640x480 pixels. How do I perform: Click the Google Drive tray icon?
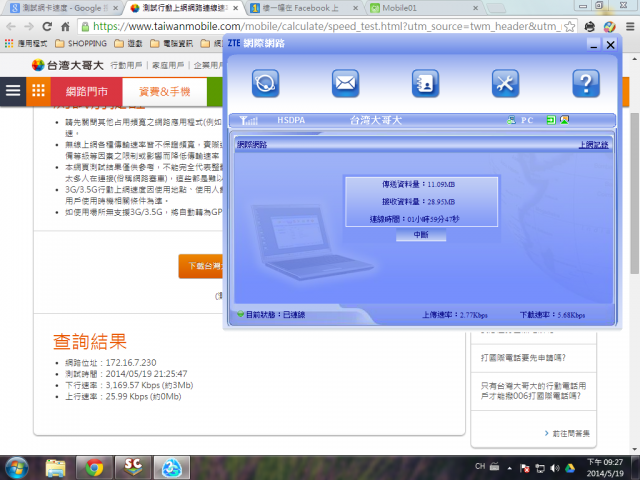pyautogui.click(x=570, y=468)
